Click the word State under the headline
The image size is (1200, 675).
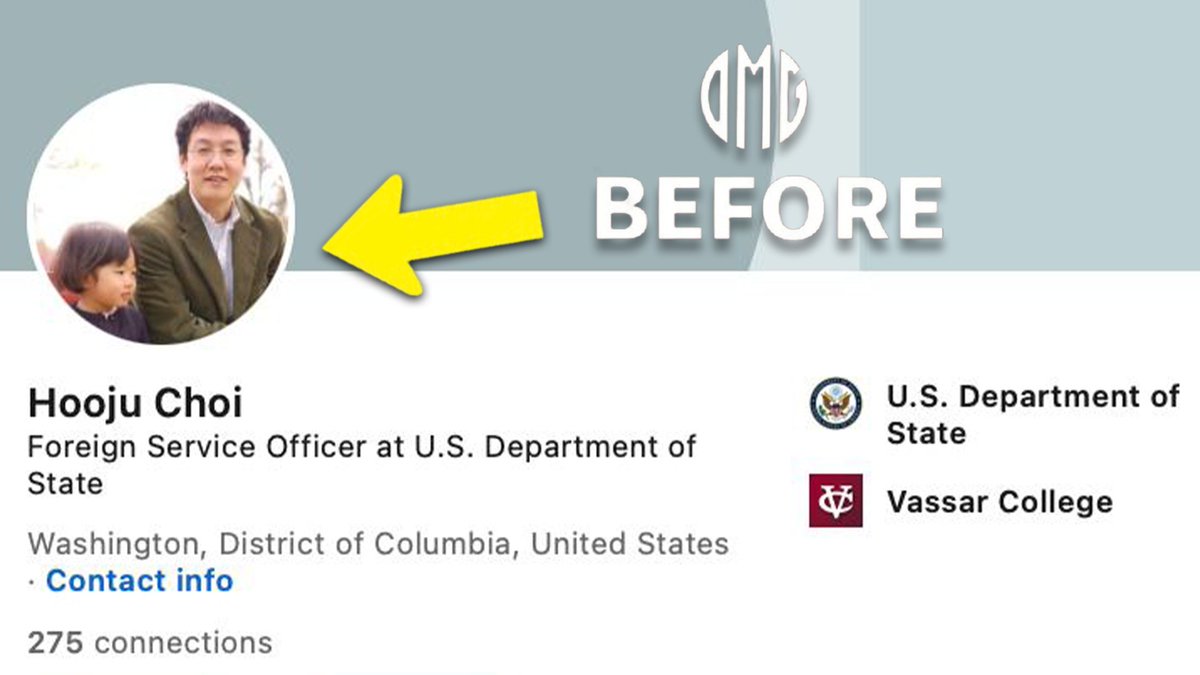point(65,485)
